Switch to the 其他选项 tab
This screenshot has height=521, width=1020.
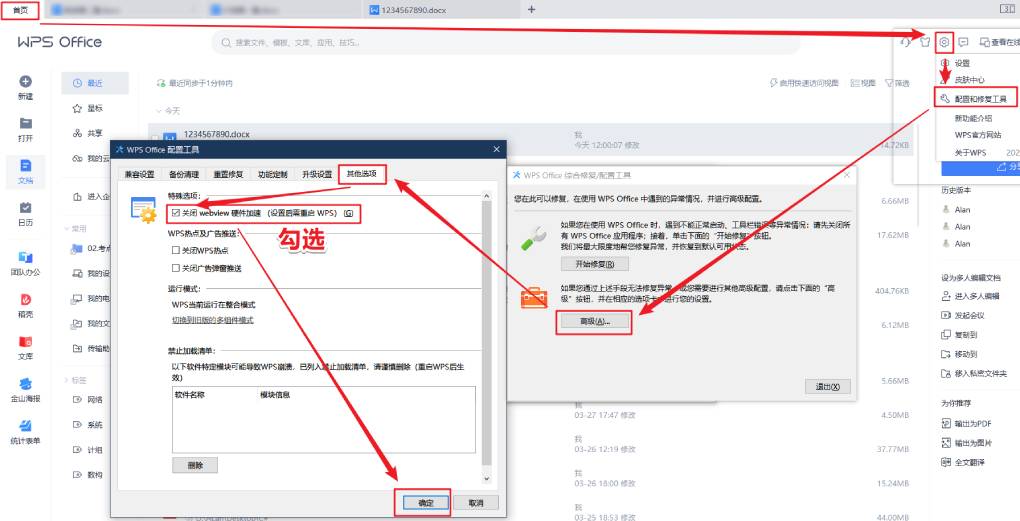click(x=362, y=174)
